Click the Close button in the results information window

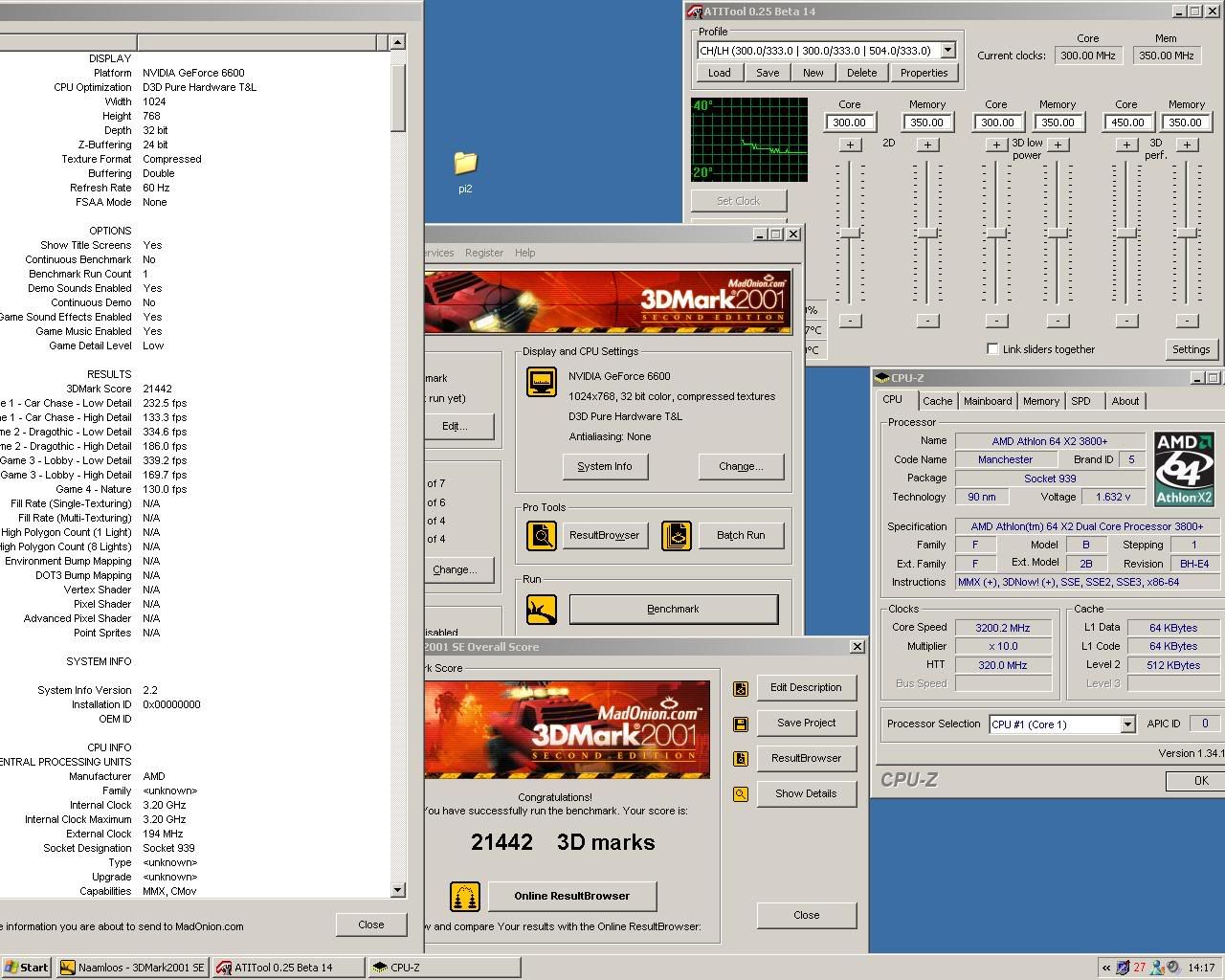[371, 924]
